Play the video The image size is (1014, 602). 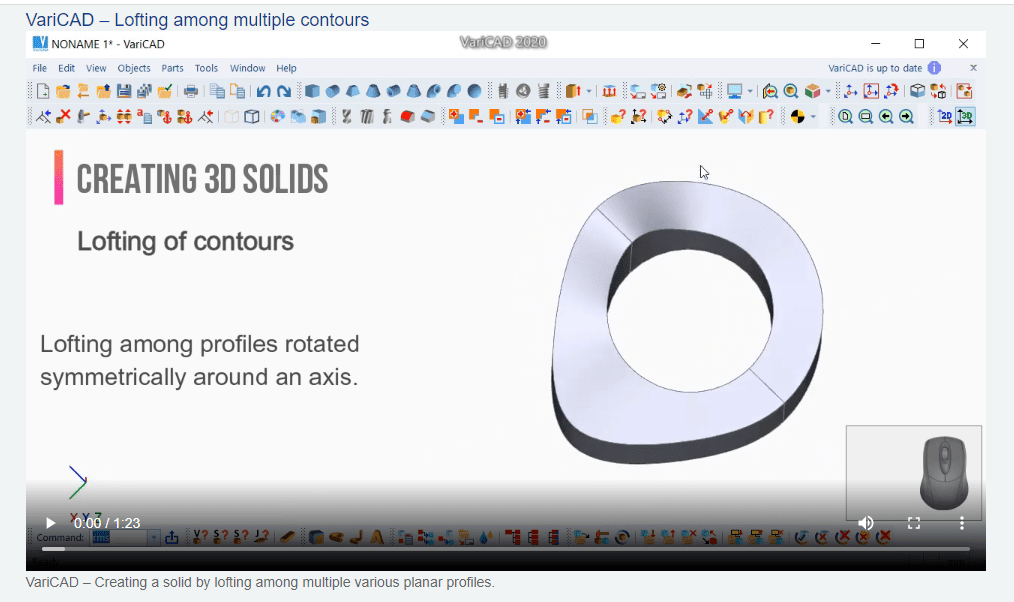pos(50,522)
